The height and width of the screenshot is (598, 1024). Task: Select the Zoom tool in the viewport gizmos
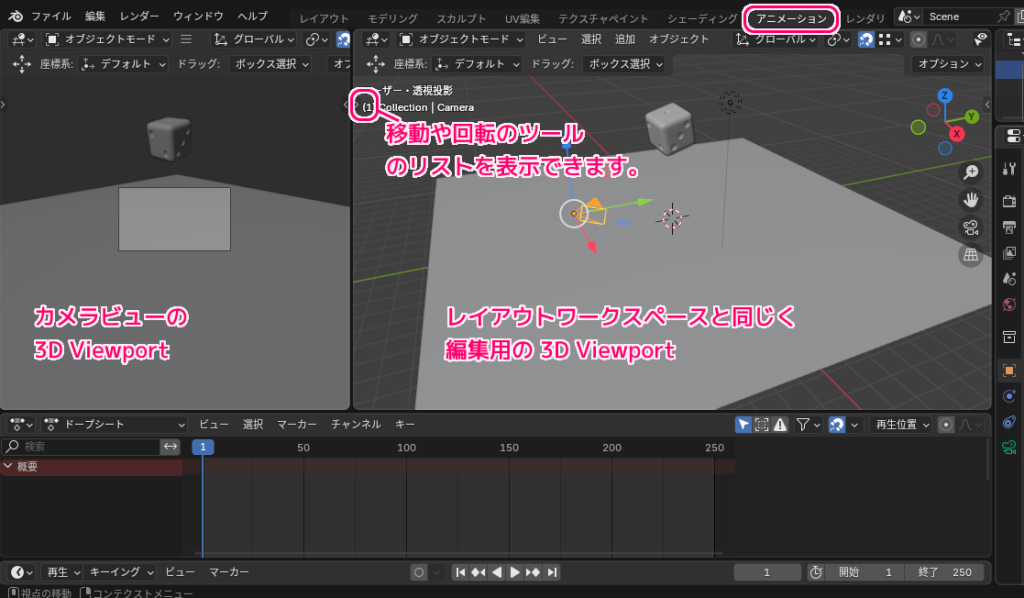tap(971, 171)
